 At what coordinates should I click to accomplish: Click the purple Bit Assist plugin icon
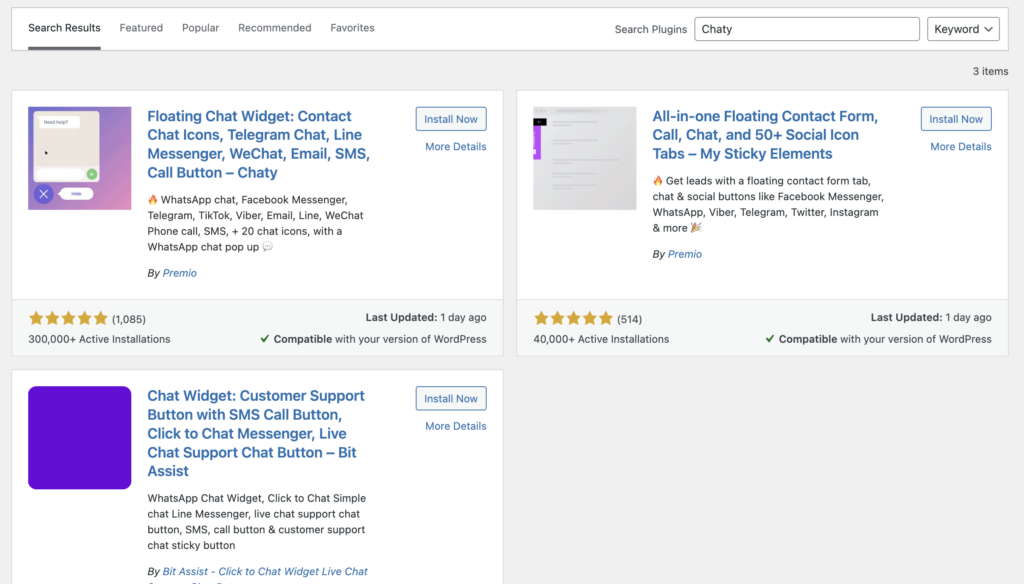tap(79, 438)
